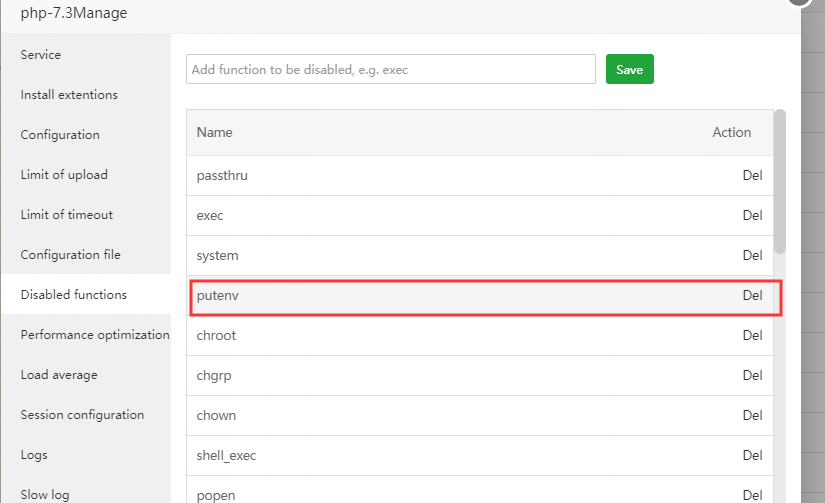Delete the passthru disabled function
Screen dimensions: 825x503
752,175
